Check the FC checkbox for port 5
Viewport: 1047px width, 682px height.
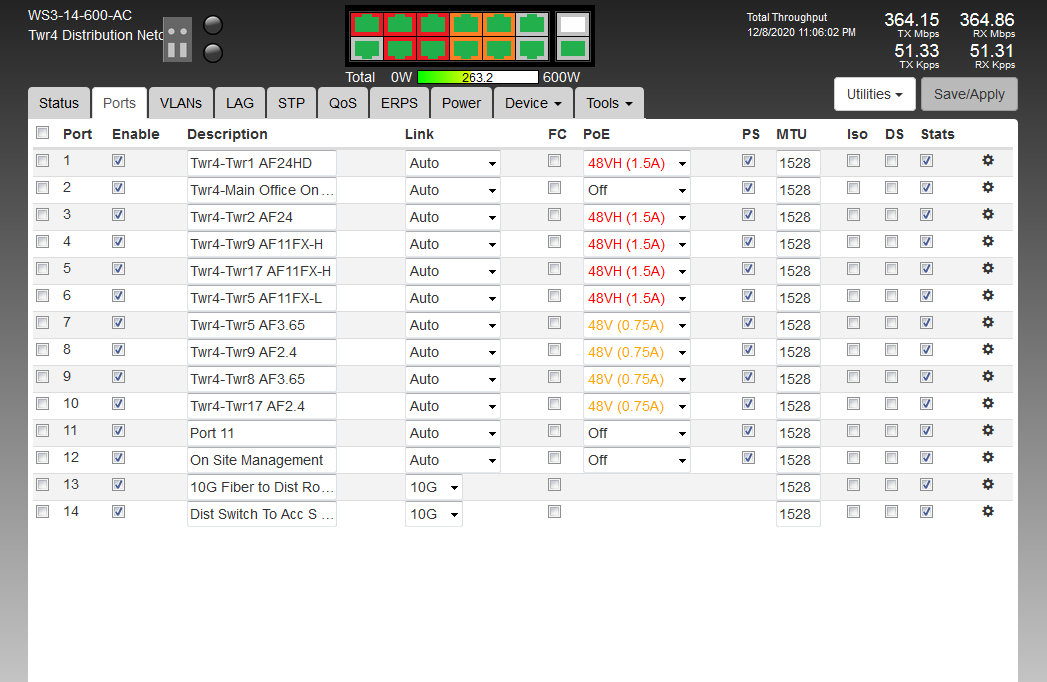tap(554, 269)
